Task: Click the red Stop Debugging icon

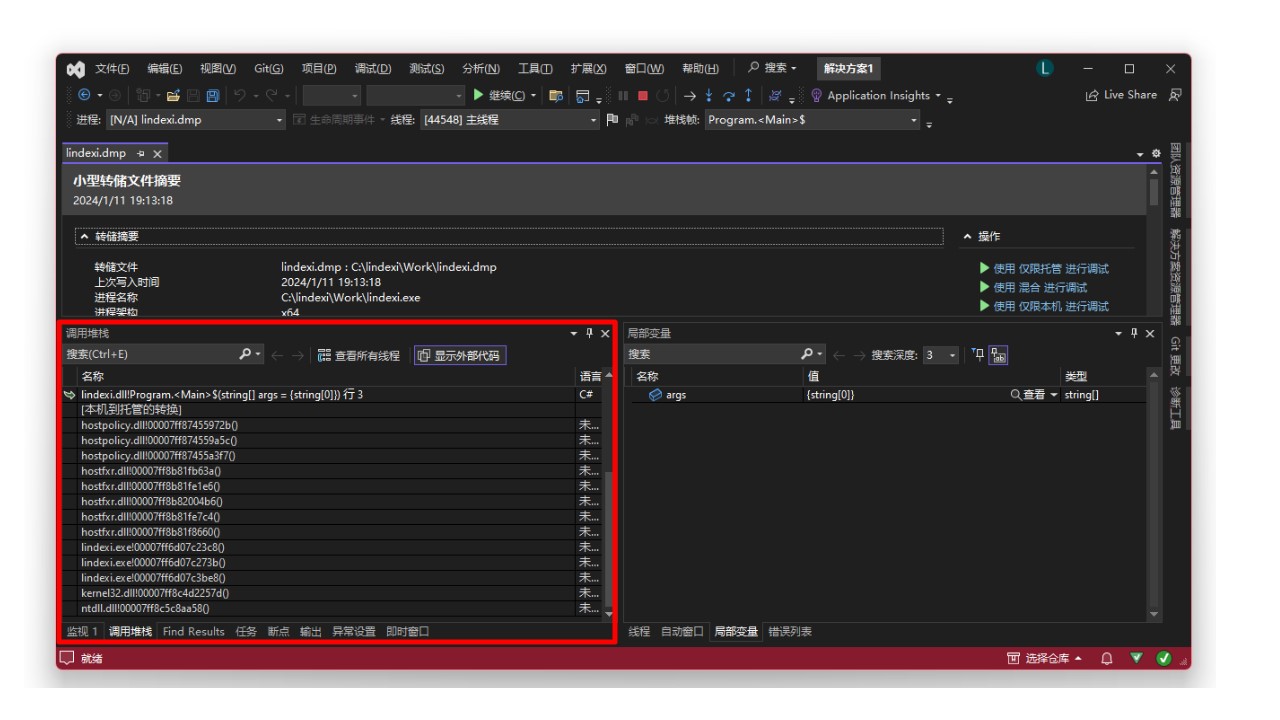Action: point(643,96)
